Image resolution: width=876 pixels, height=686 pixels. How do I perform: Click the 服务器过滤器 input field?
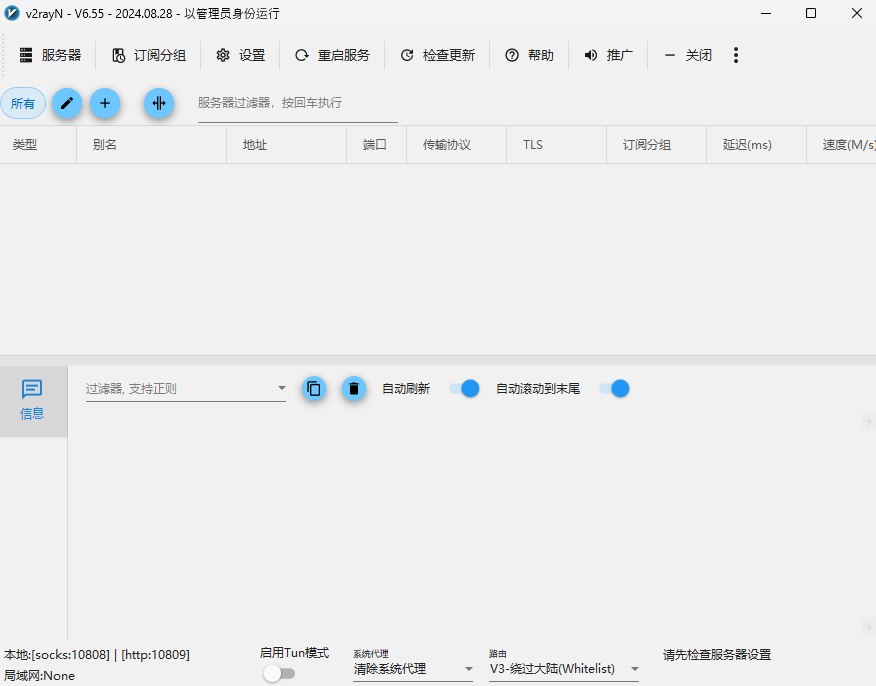click(x=297, y=103)
